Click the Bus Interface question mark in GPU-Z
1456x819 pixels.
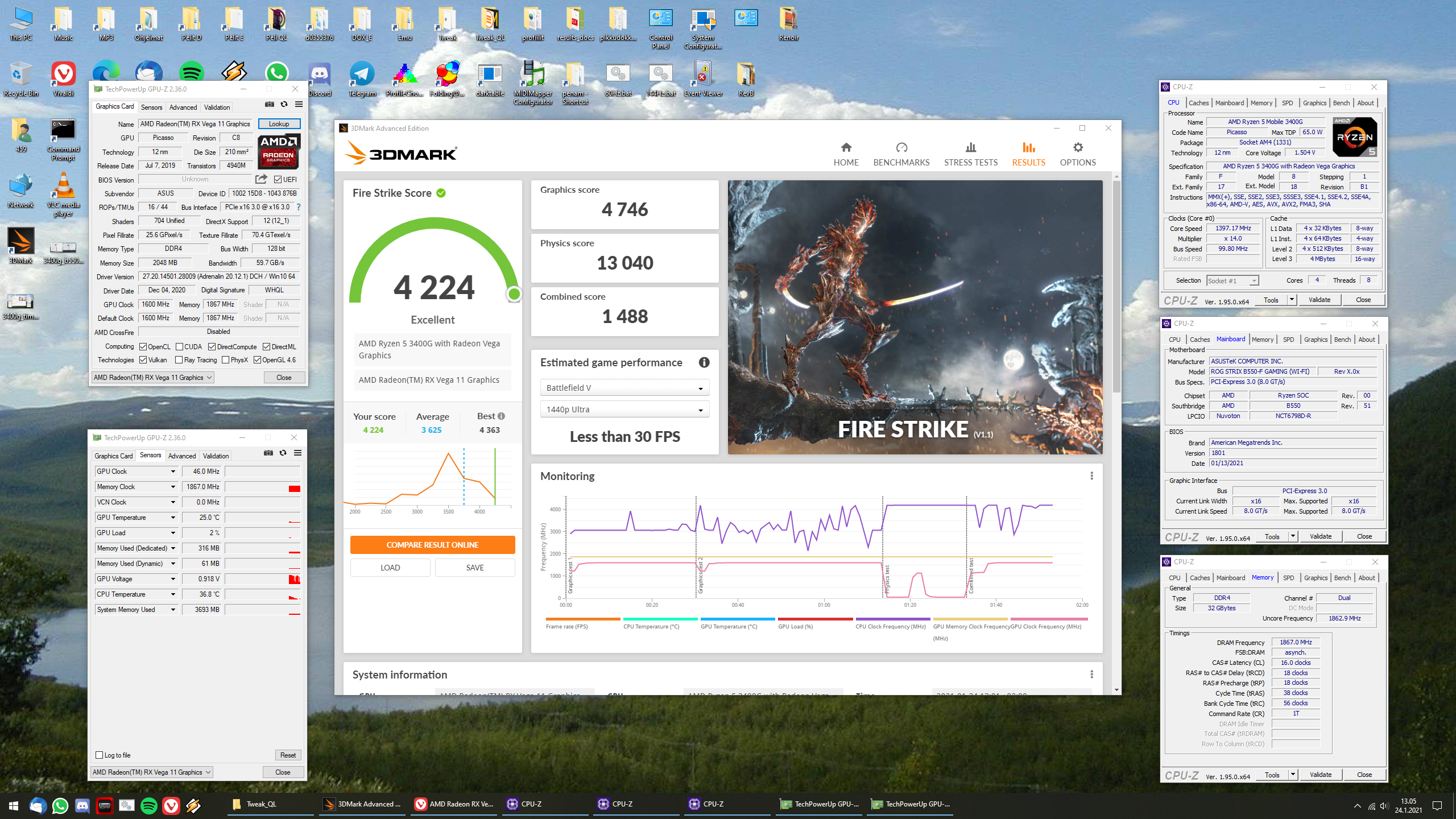(x=299, y=207)
